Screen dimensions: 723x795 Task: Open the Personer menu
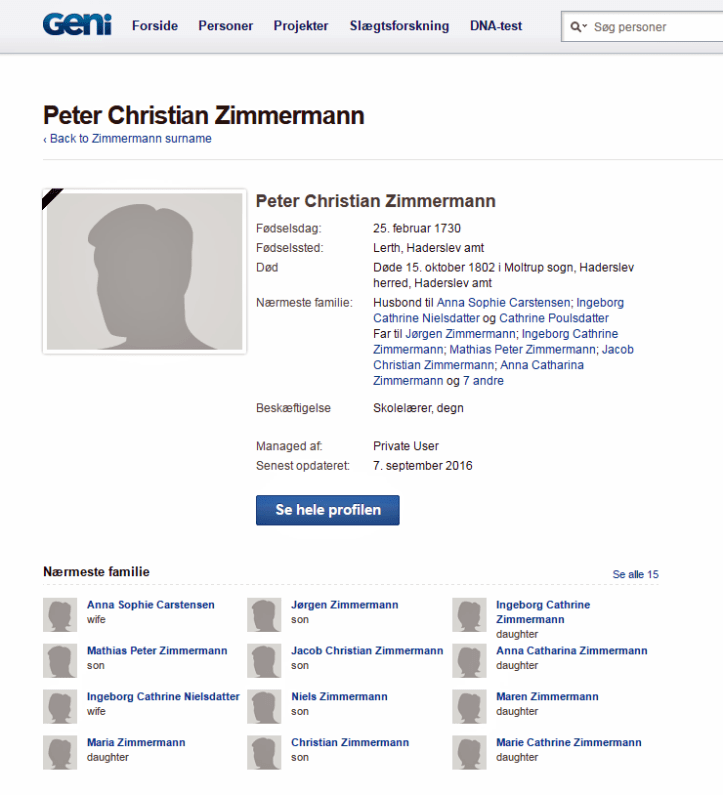[x=225, y=26]
